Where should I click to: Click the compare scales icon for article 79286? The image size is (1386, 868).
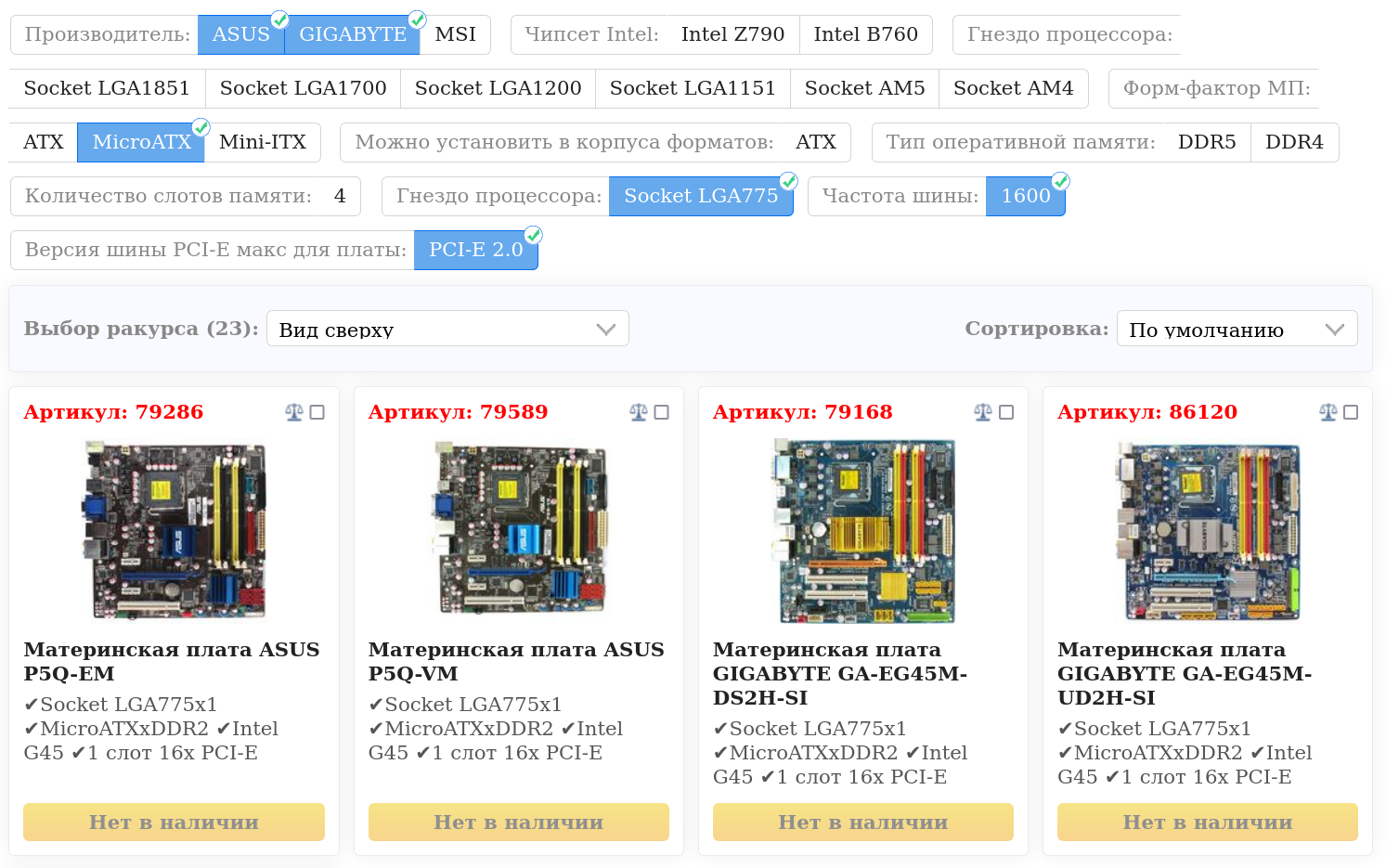294,412
